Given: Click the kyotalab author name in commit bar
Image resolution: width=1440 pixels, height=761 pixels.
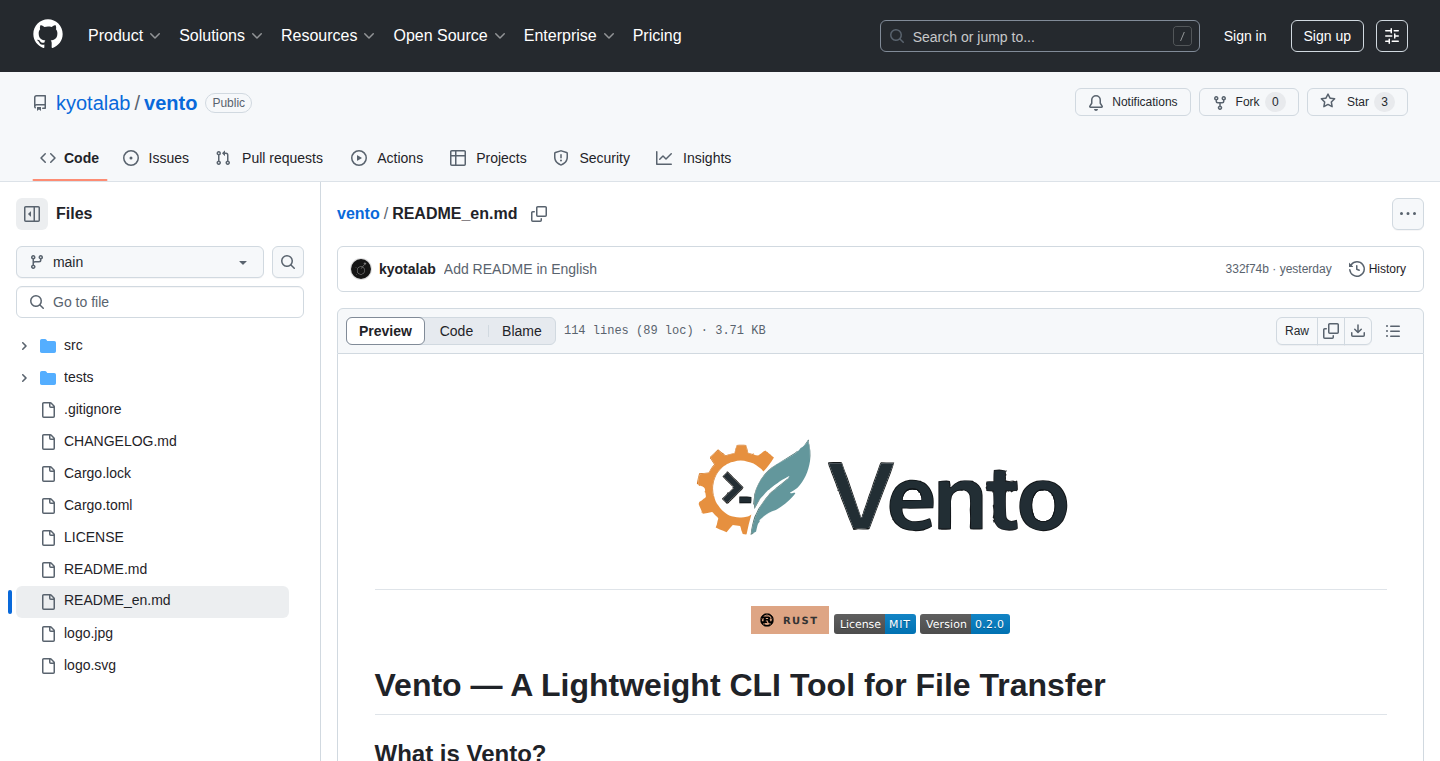Looking at the screenshot, I should click(407, 269).
